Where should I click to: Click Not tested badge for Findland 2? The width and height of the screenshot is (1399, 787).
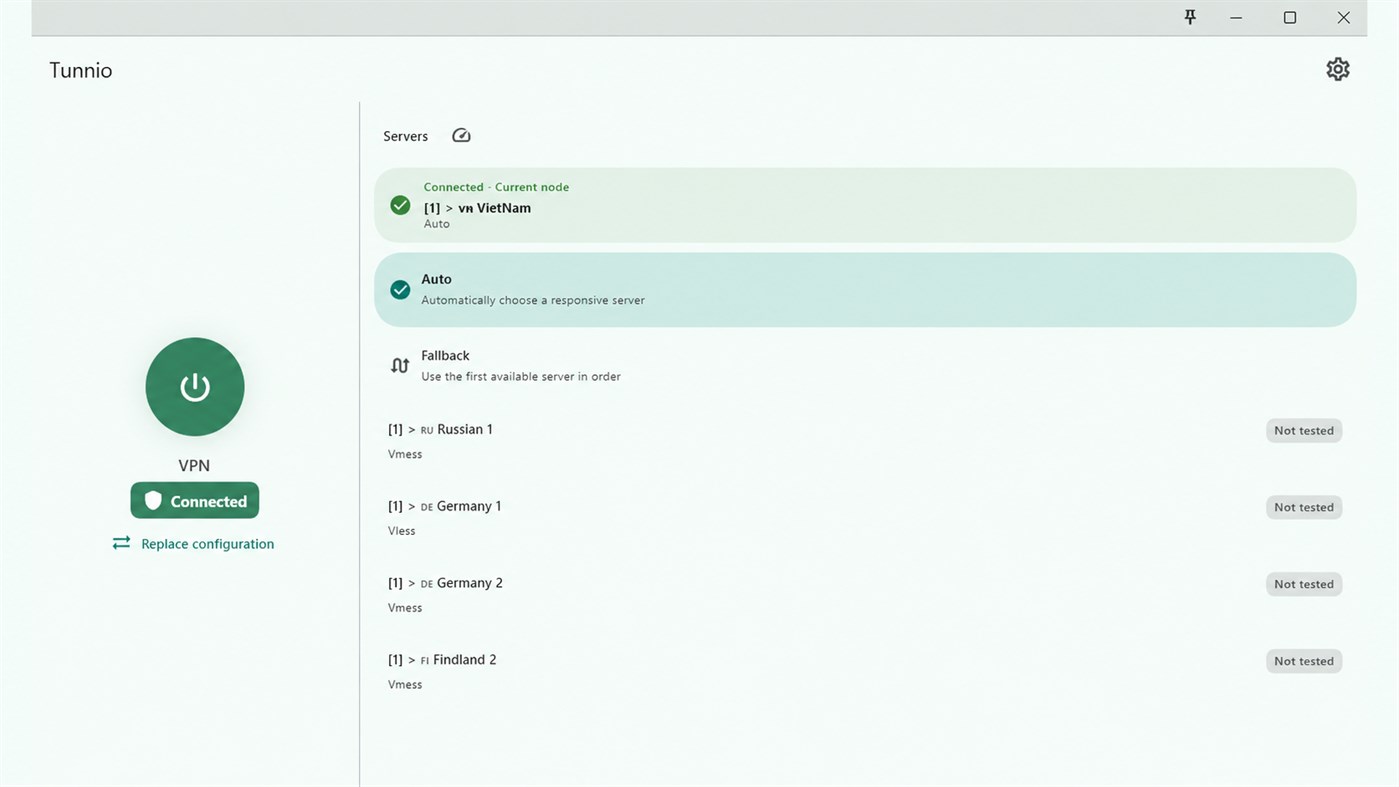tap(1304, 662)
